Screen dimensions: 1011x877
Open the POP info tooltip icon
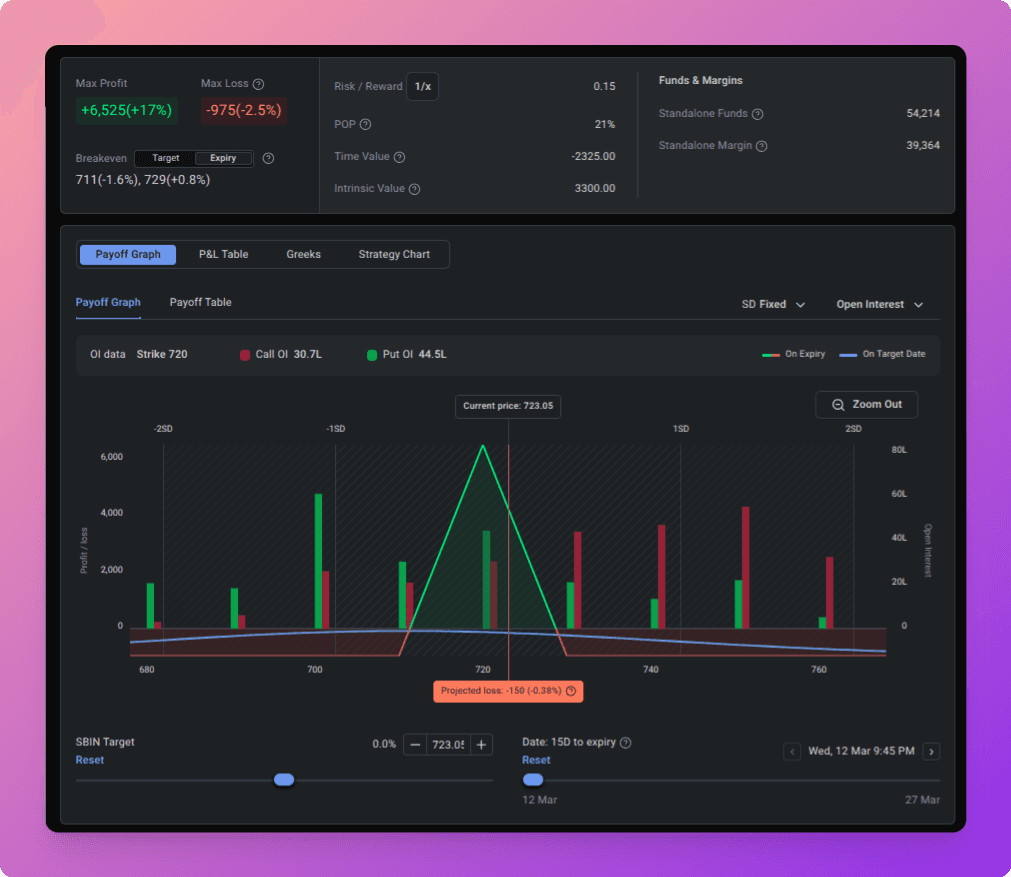click(366, 124)
